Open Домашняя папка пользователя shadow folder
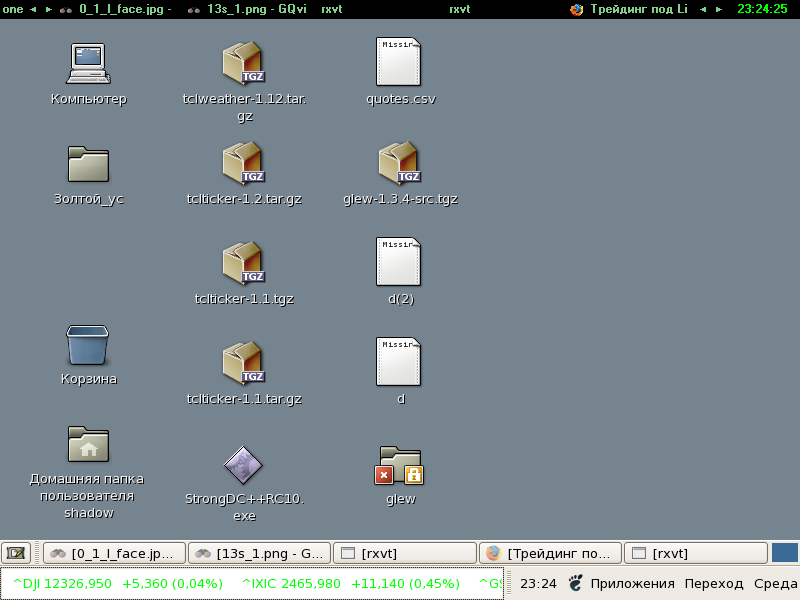 (x=88, y=444)
